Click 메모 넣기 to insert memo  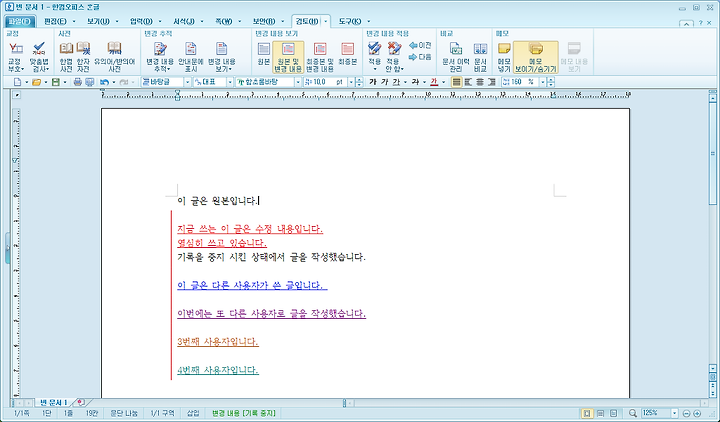tap(504, 57)
